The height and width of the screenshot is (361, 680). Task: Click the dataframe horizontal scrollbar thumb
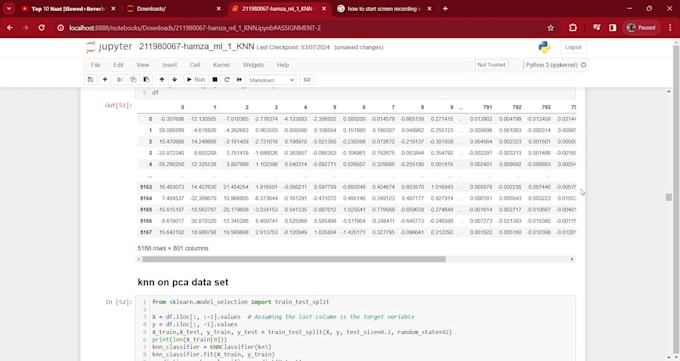[294, 259]
